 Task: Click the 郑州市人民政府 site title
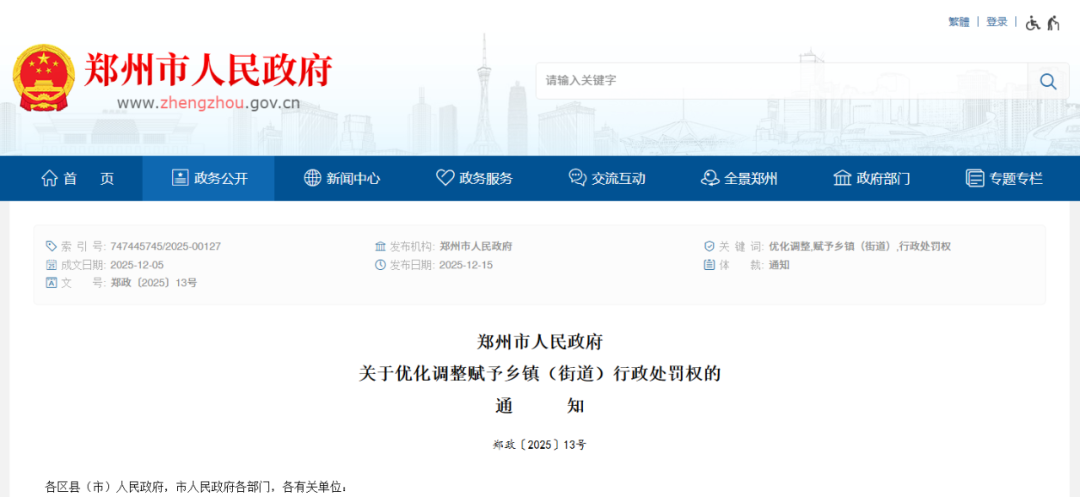click(x=207, y=70)
